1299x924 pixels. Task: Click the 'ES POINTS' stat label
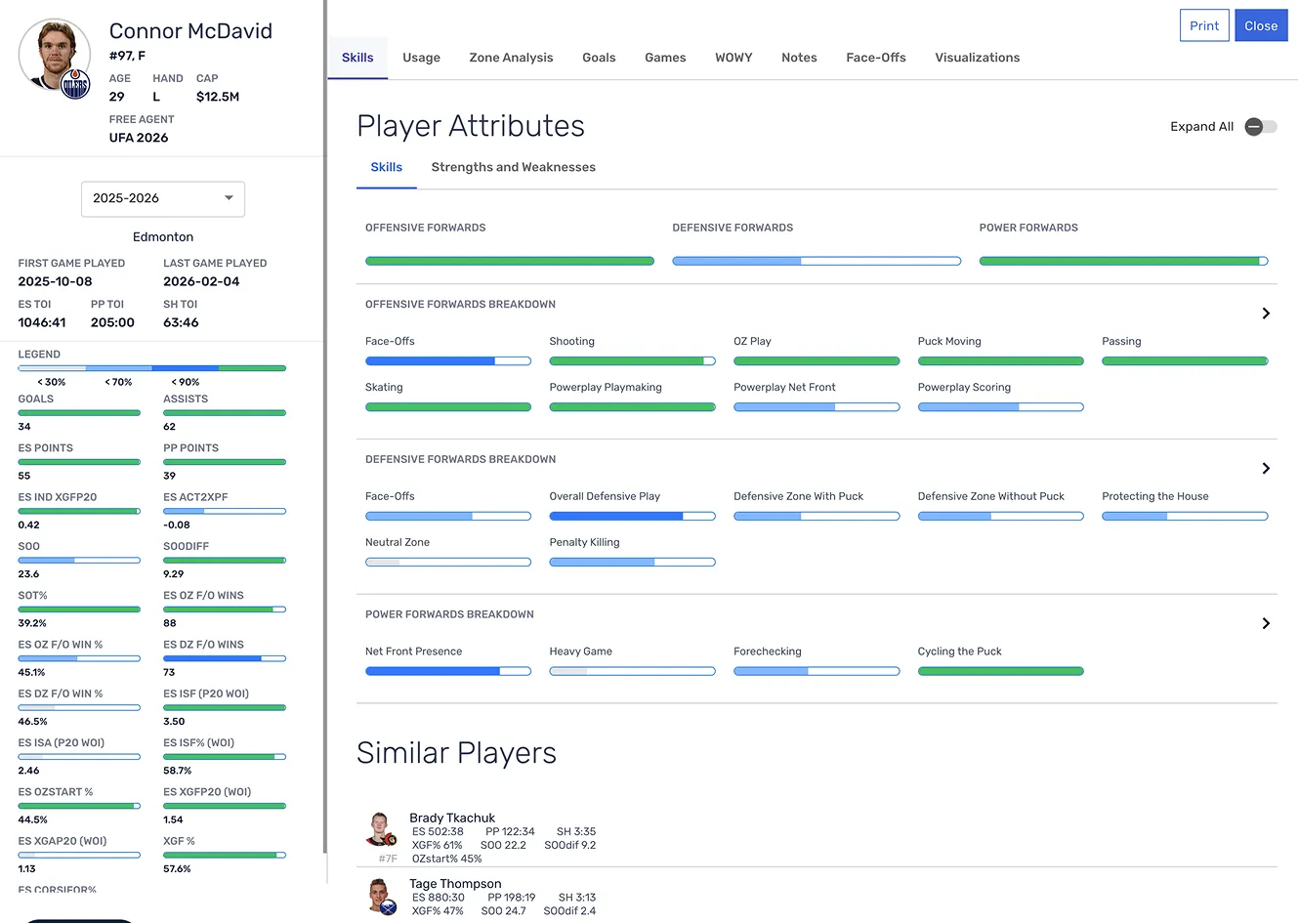click(x=46, y=448)
